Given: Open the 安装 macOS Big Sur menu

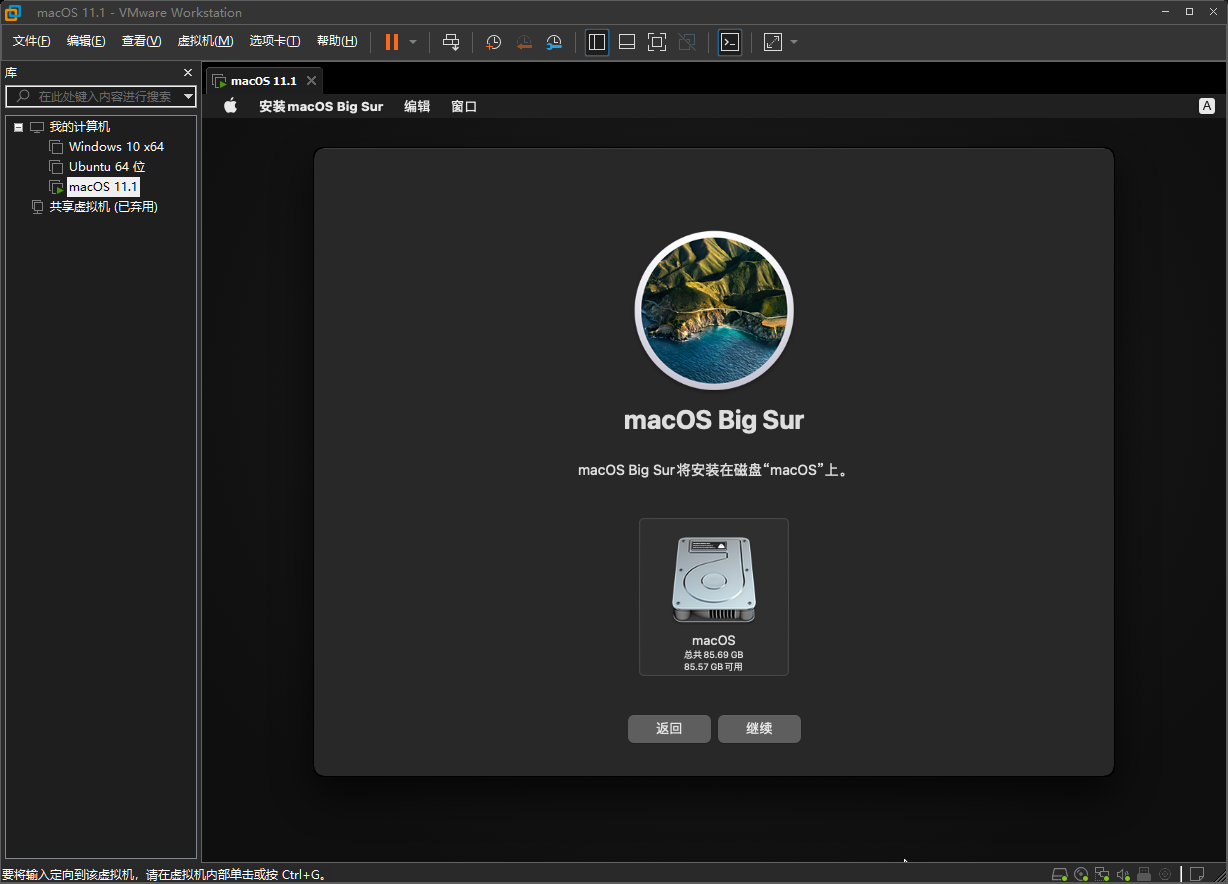Looking at the screenshot, I should pos(321,106).
